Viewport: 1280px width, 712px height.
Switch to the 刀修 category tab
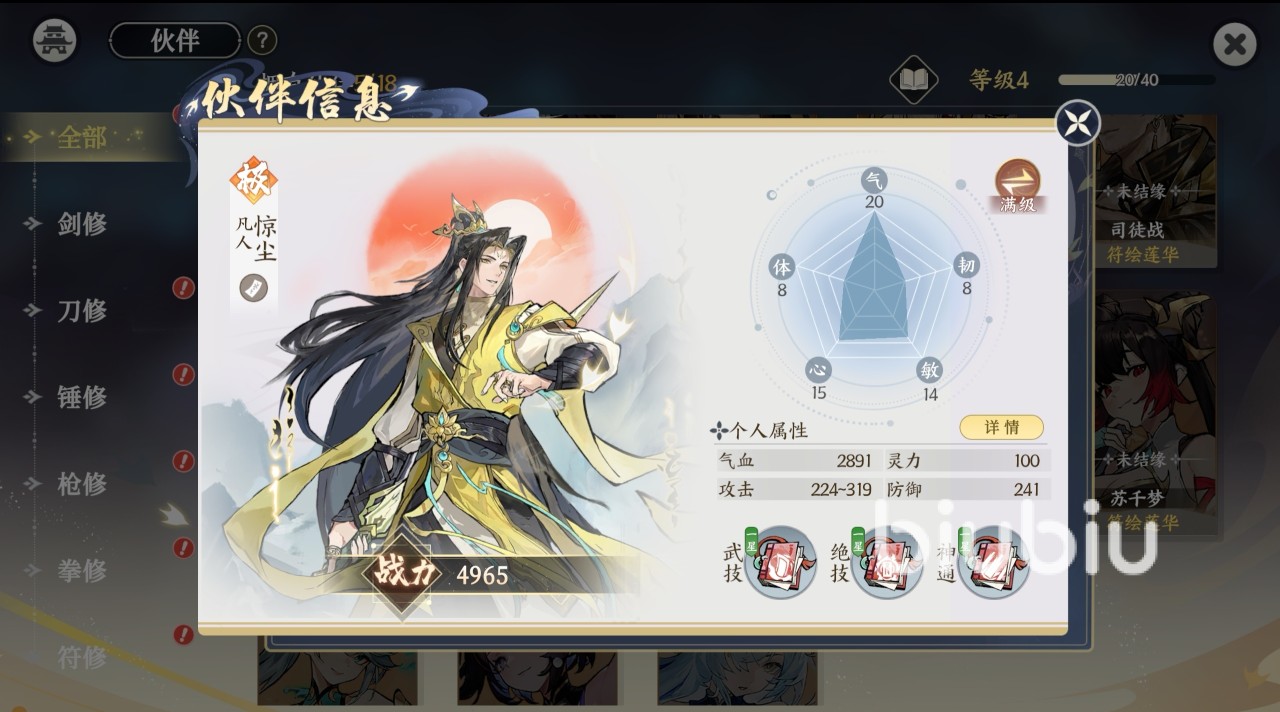pos(82,311)
